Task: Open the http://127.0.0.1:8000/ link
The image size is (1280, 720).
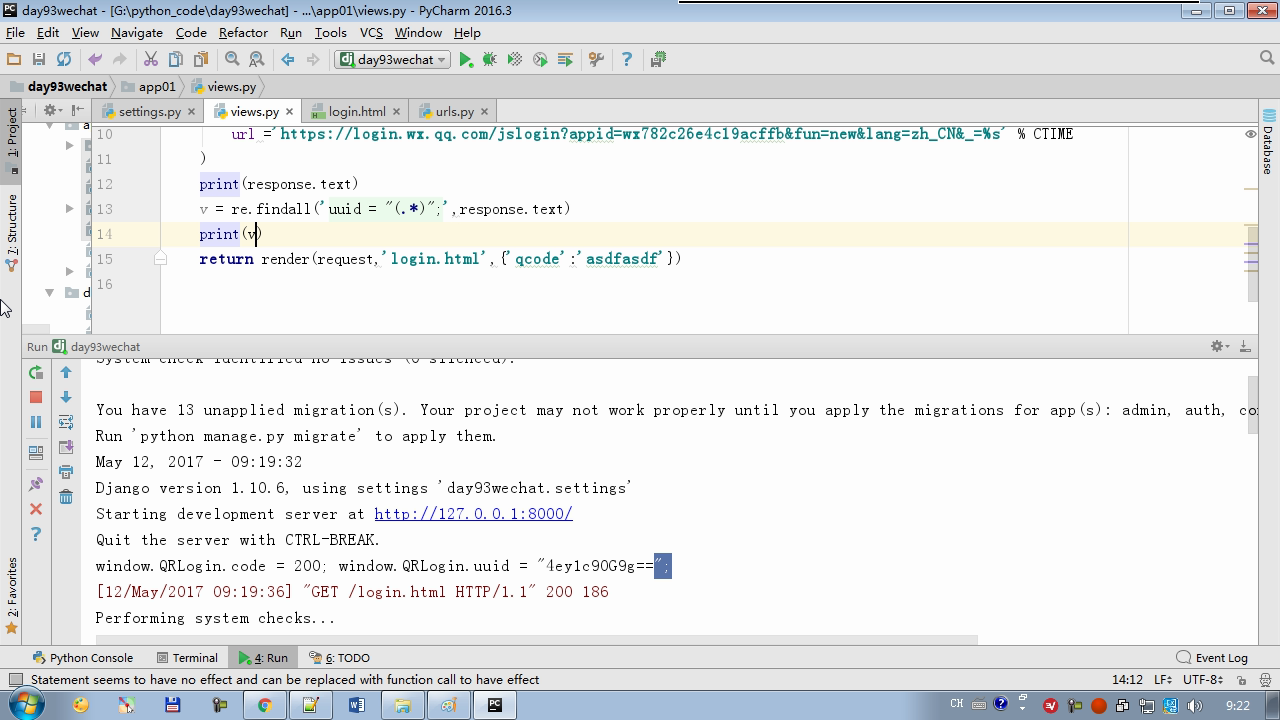Action: (473, 514)
